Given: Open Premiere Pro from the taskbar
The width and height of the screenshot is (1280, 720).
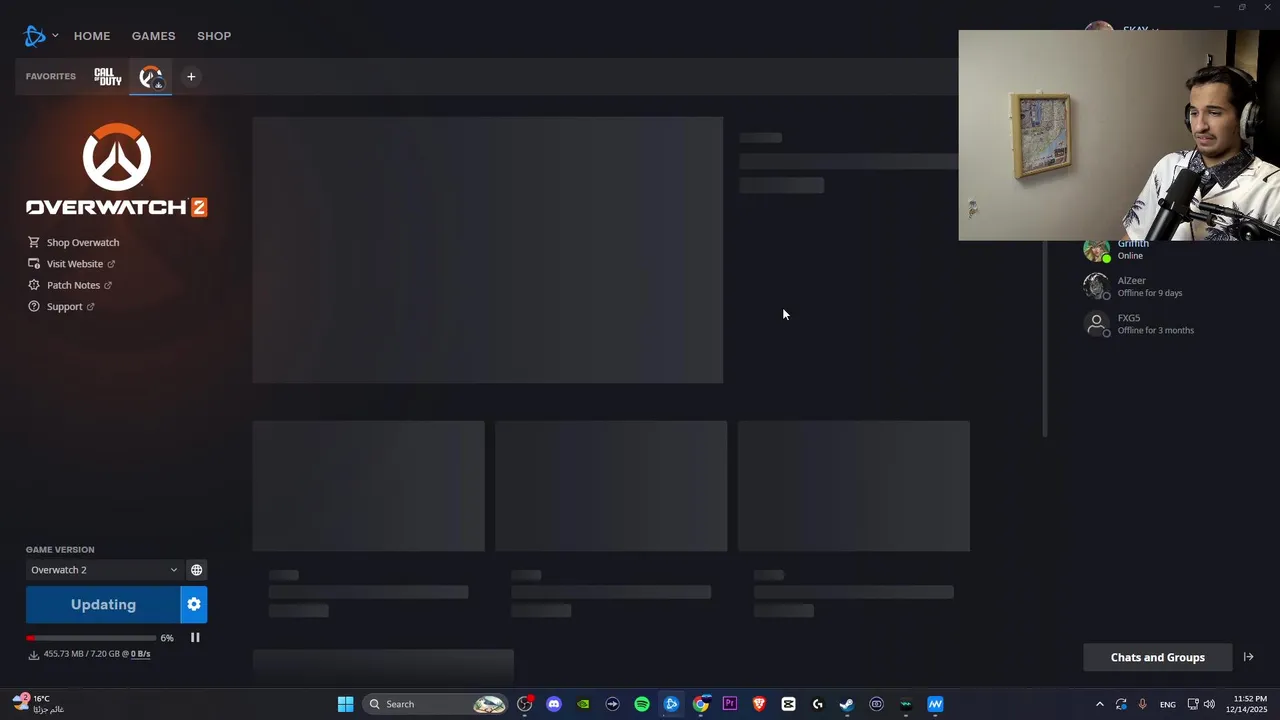Looking at the screenshot, I should [x=730, y=704].
